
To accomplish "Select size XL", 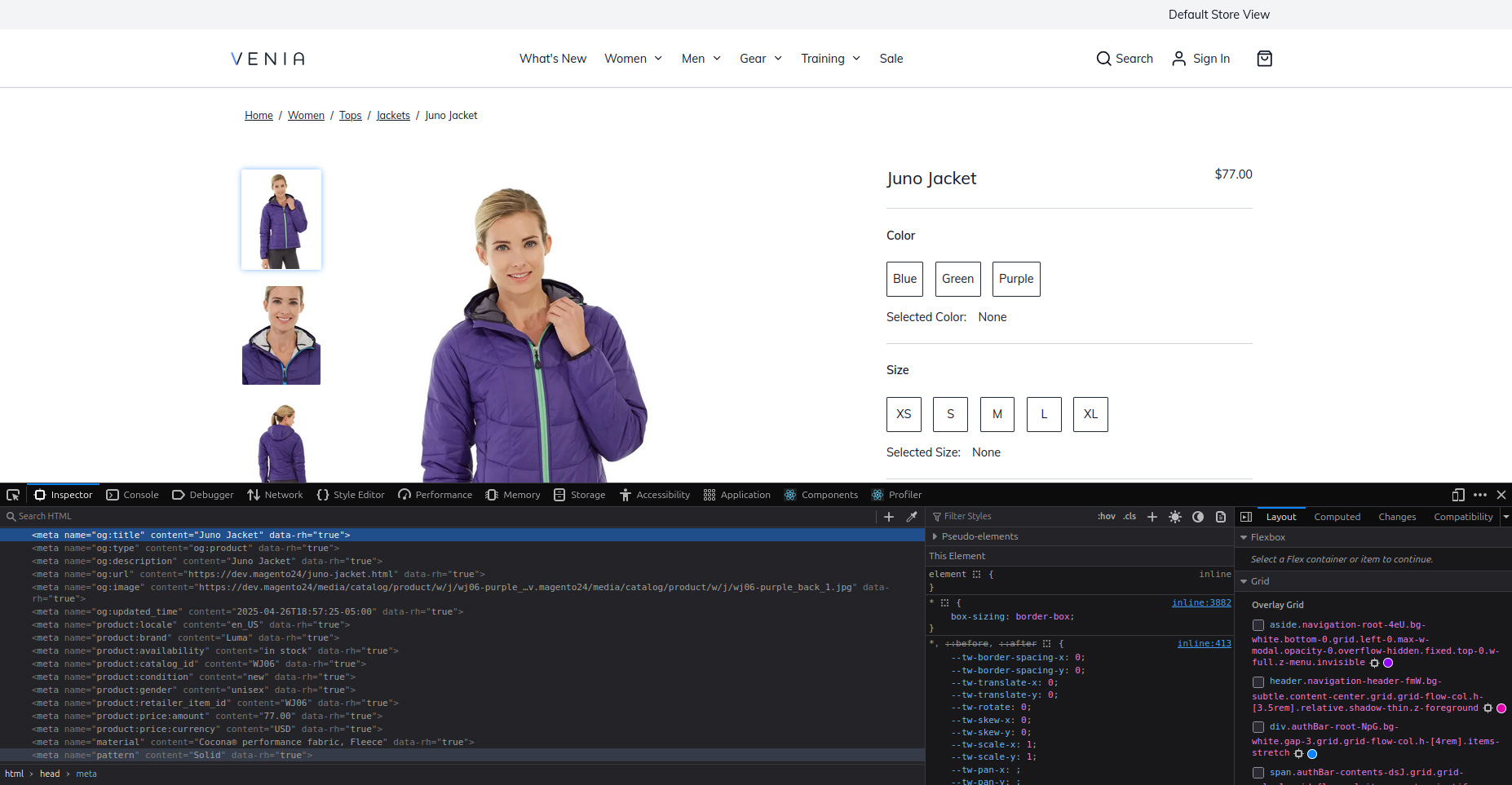I will 1090,414.
